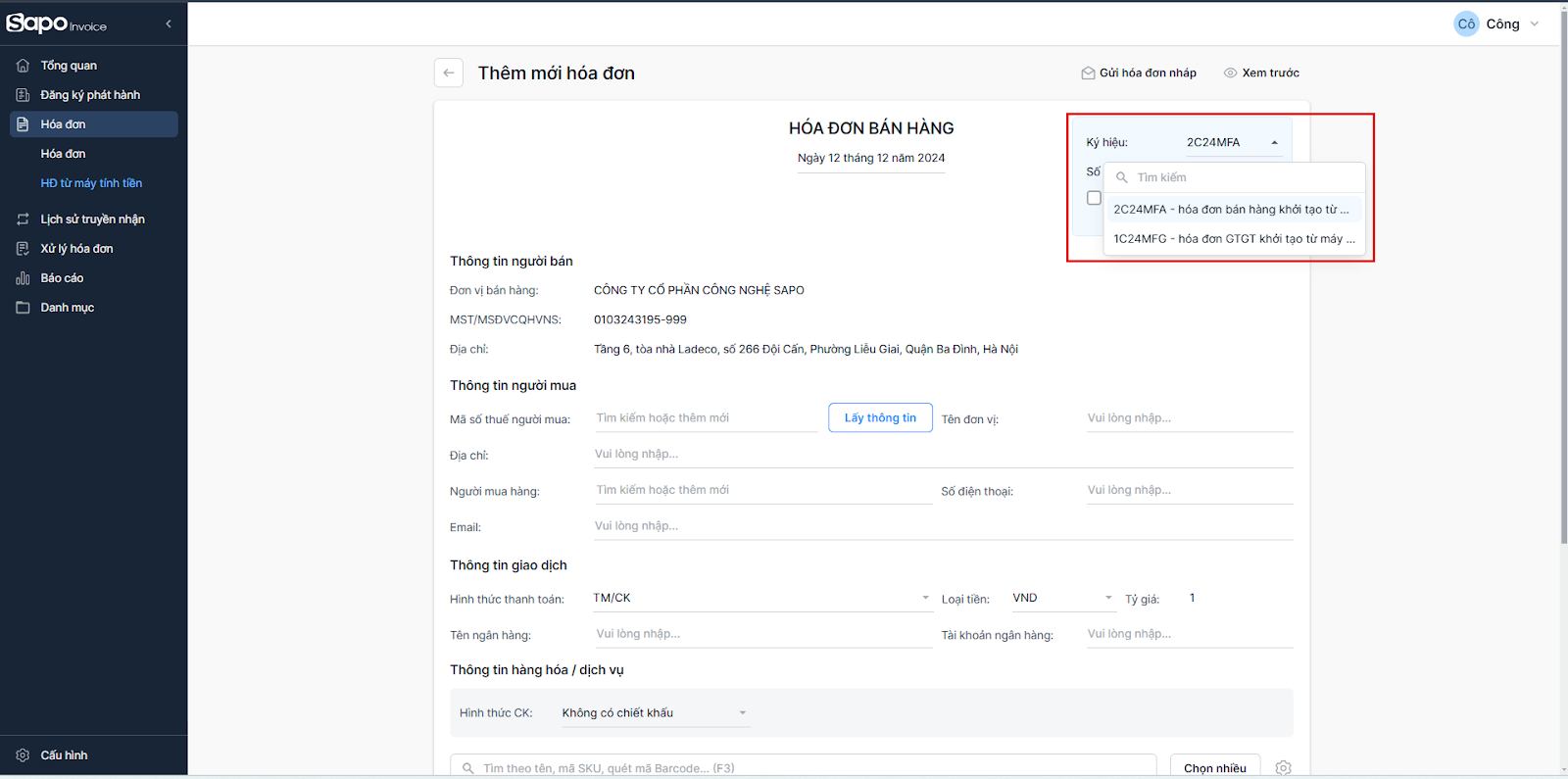Click the Sapo Invoice logo

coord(56,24)
